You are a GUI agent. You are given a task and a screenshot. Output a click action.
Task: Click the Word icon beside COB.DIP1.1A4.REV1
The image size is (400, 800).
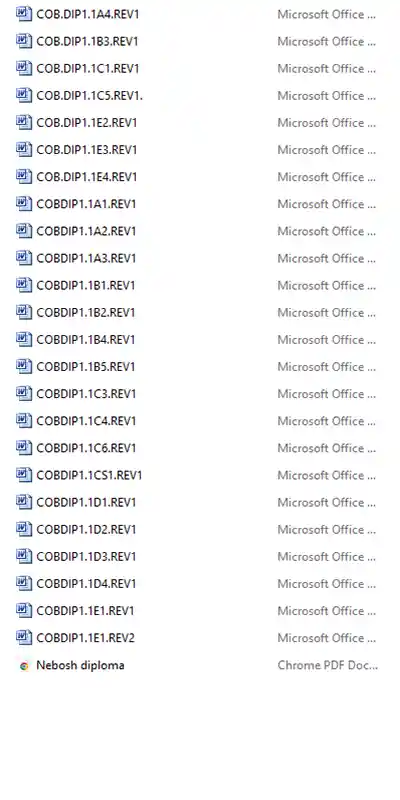click(23, 14)
